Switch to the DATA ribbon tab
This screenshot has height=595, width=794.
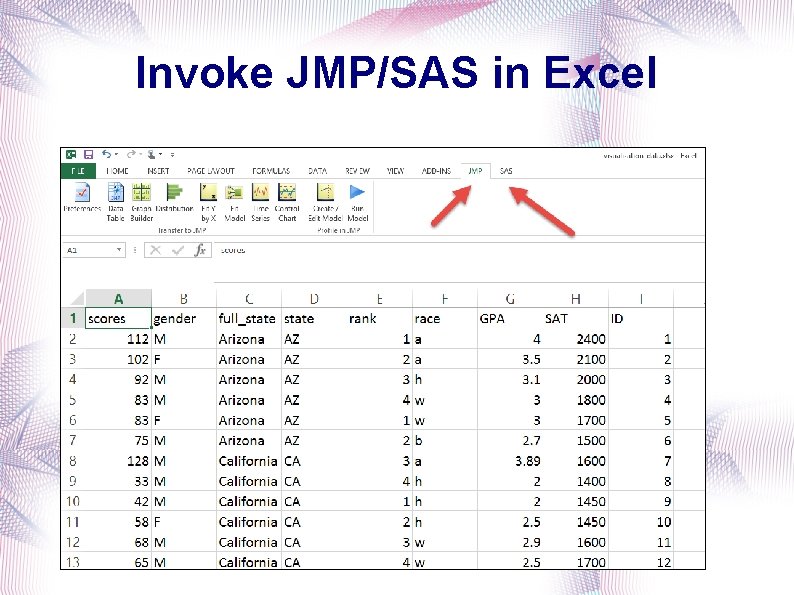pos(317,171)
